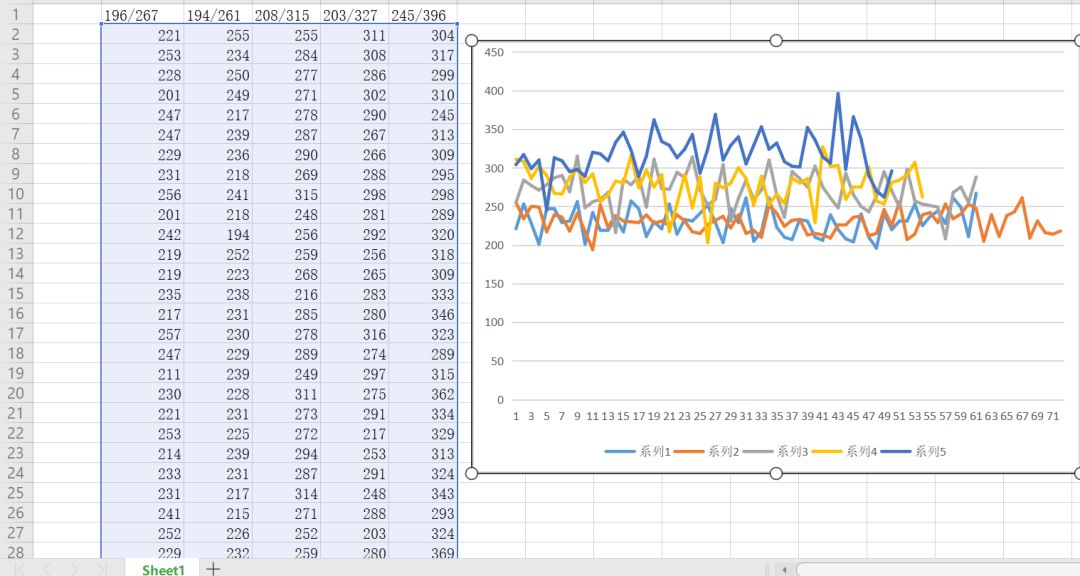Image resolution: width=1080 pixels, height=576 pixels.
Task: Grab the chart's top-center resize handle
Action: (776, 41)
